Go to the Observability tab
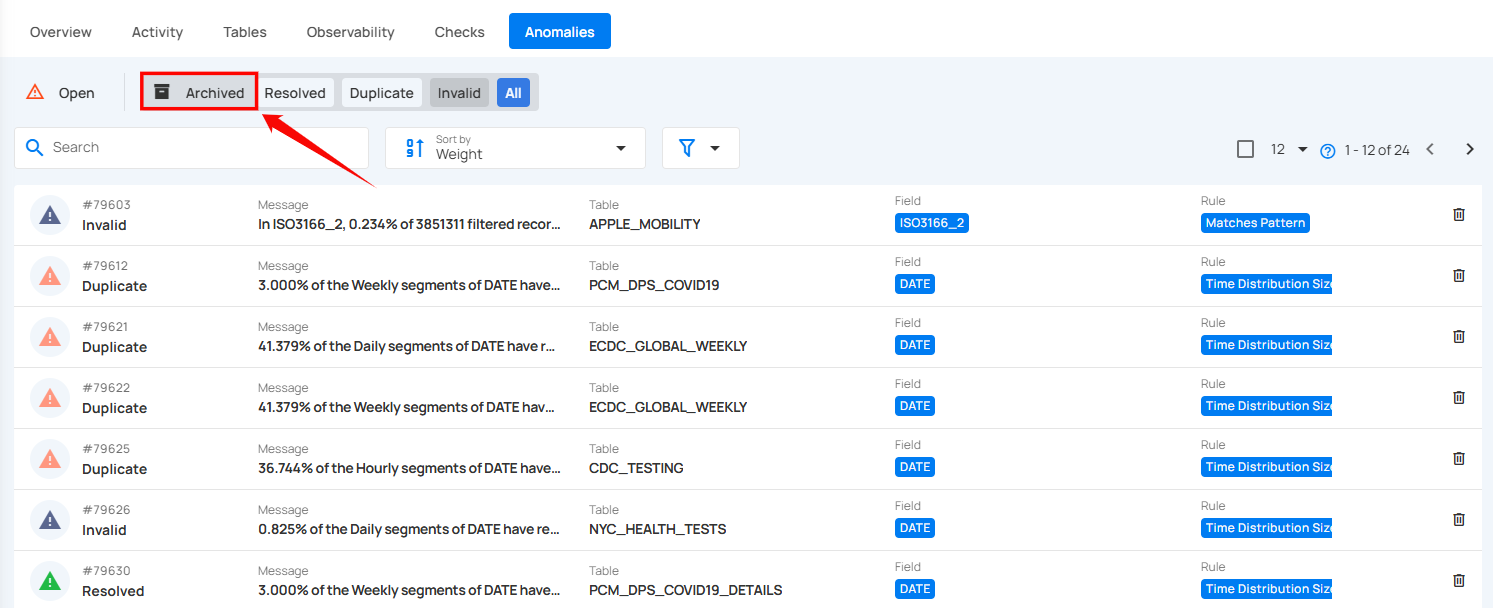The image size is (1493, 608). pos(350,32)
